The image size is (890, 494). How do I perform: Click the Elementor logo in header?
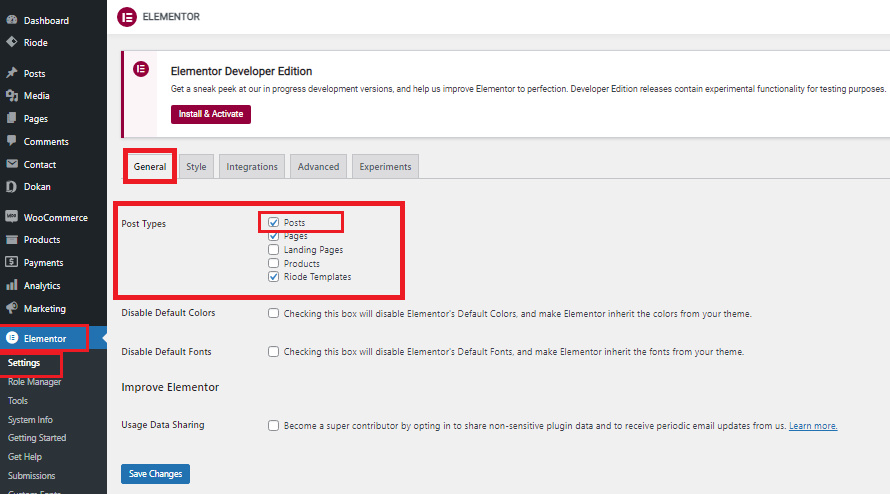pos(127,17)
